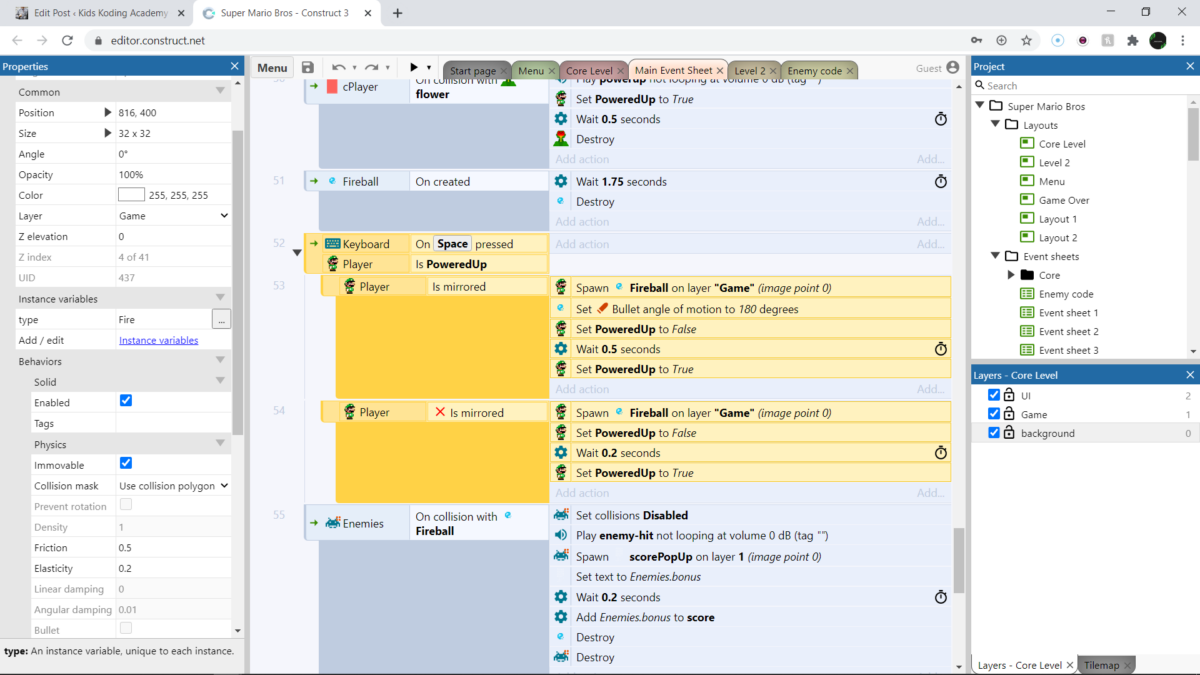Click Add action under Fireball On created
The width and height of the screenshot is (1200, 675).
pos(582,222)
